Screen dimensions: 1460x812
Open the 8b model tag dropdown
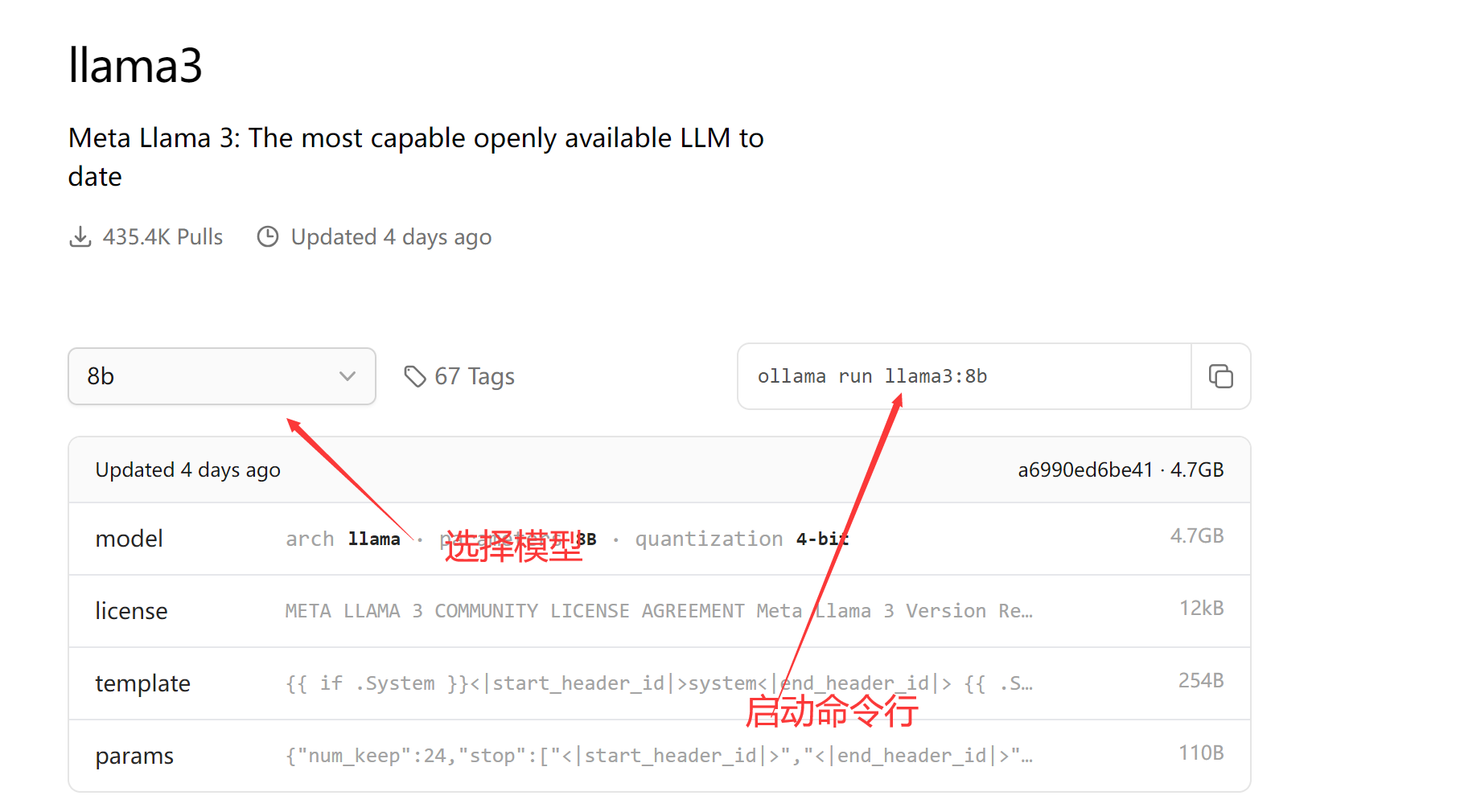tap(222, 376)
